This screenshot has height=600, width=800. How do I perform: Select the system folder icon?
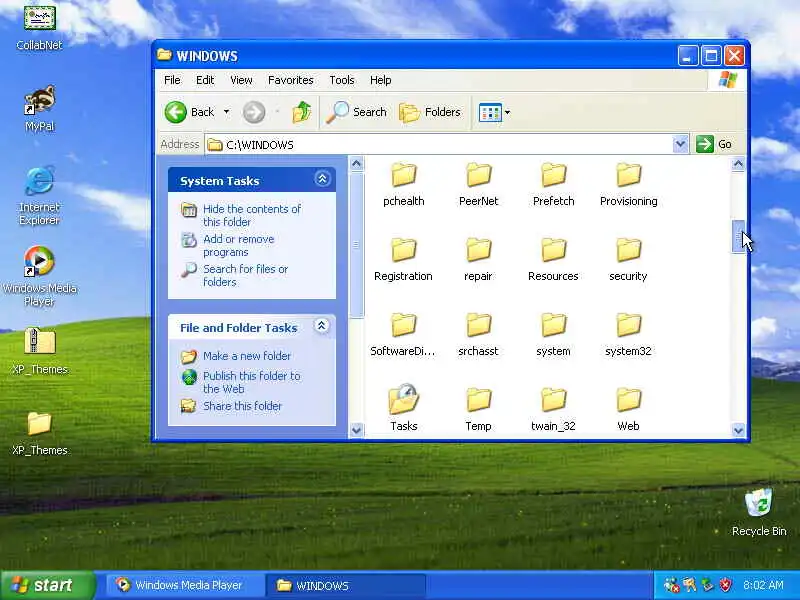point(554,325)
